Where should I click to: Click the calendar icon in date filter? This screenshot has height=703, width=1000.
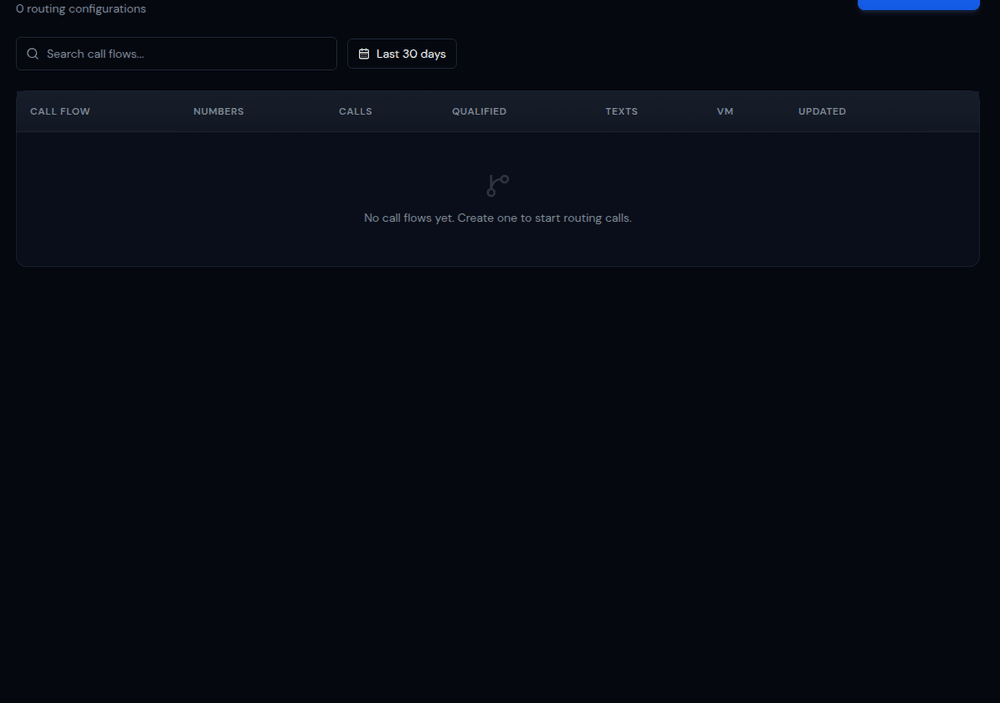(364, 54)
